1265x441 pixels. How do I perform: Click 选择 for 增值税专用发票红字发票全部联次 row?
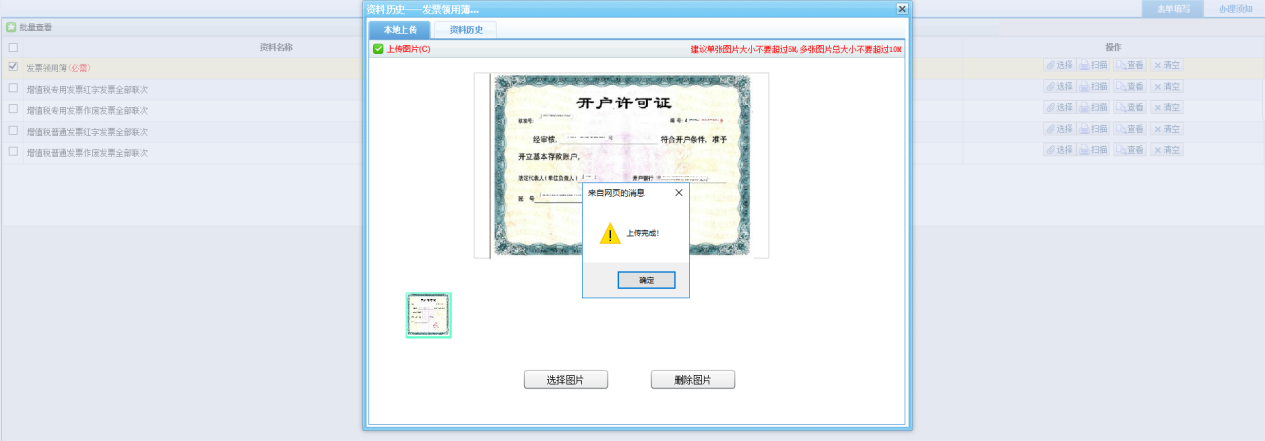point(1059,87)
